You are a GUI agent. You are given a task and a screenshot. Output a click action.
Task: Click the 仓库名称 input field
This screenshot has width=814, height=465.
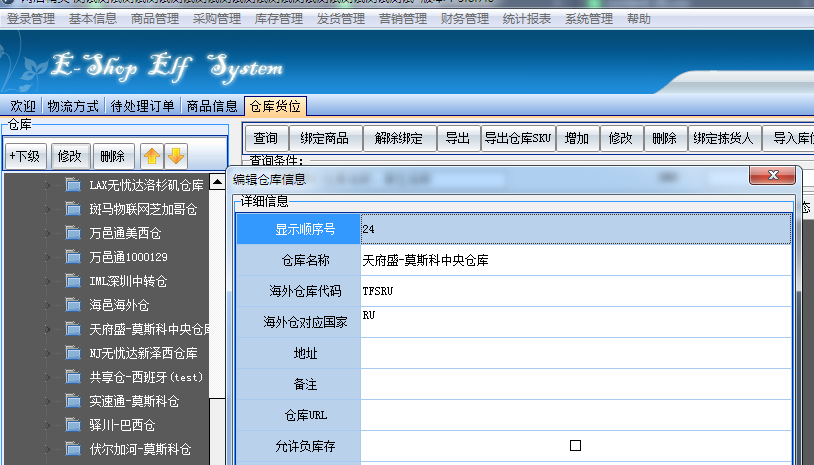pos(575,260)
